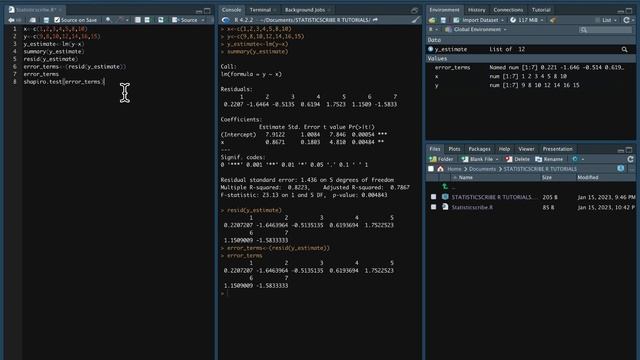The height and width of the screenshot is (360, 640).
Task: Switch to the Plots tab
Action: click(454, 149)
